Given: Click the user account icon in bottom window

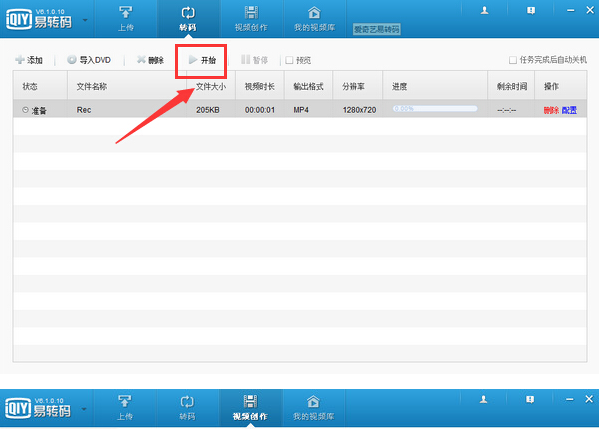Looking at the screenshot, I should click(x=484, y=400).
